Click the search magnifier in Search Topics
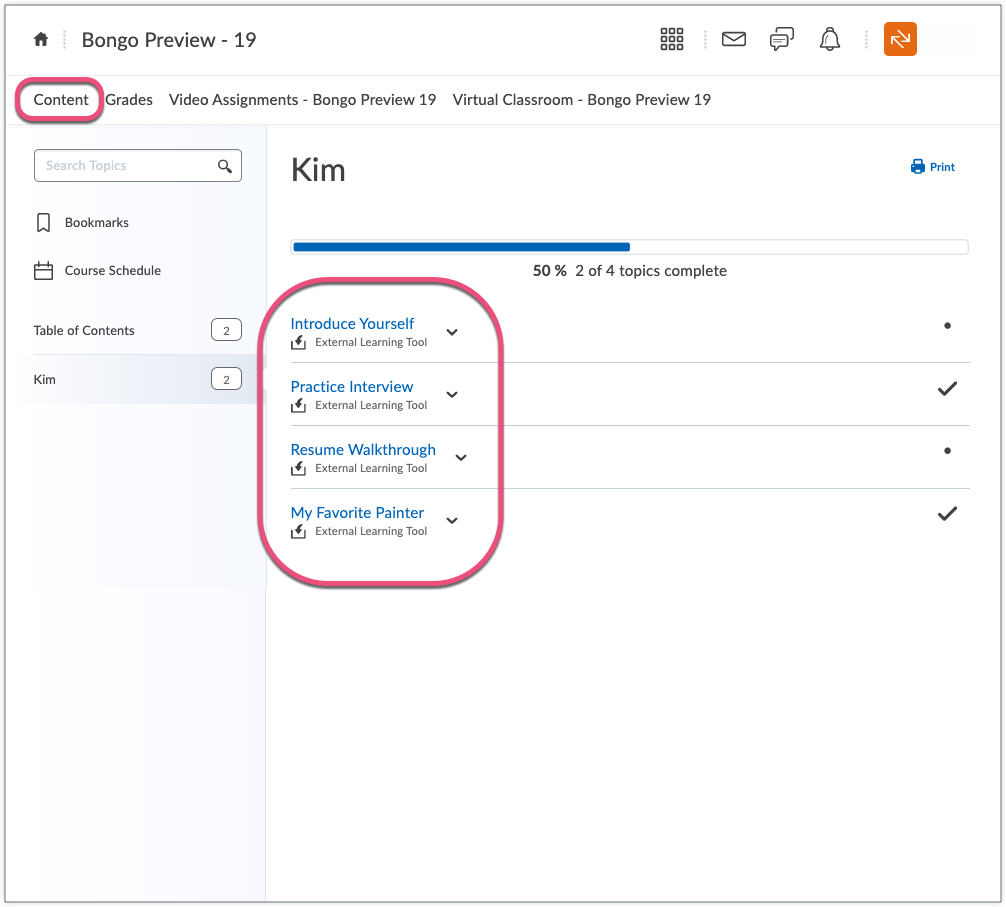This screenshot has width=1006, height=907. 225,166
